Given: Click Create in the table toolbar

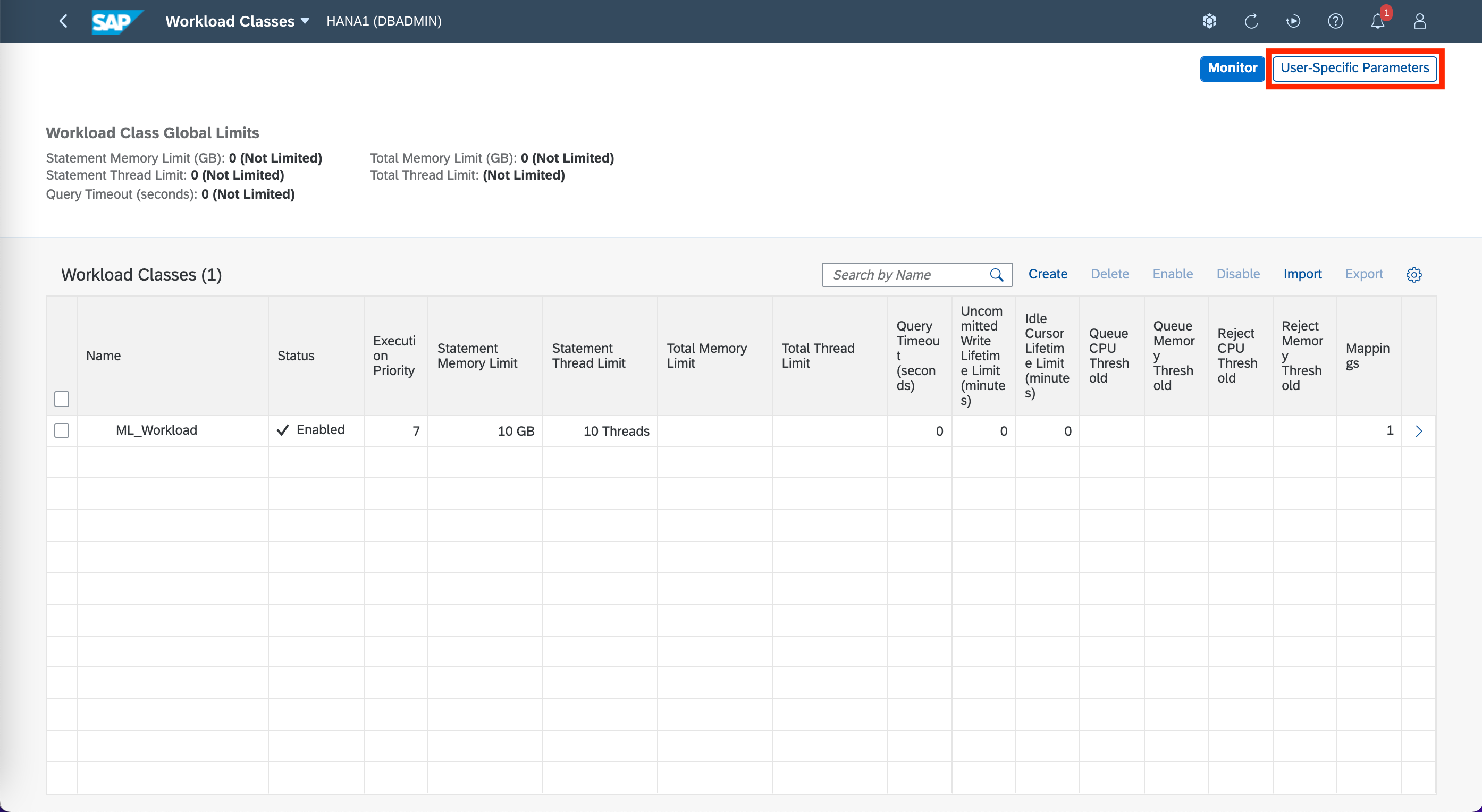Looking at the screenshot, I should pos(1047,274).
